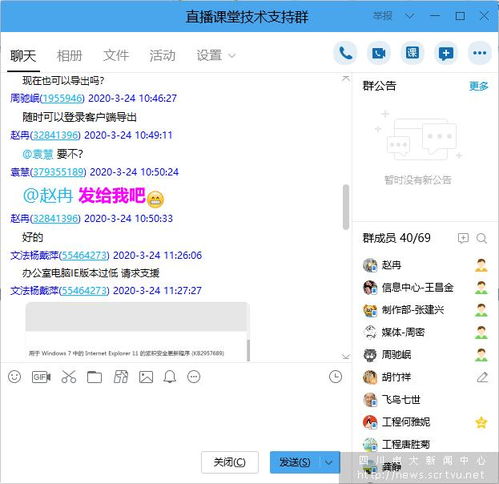Click the grinning emoji in 袁慧's message
Screen dimensions: 499x484
tap(156, 199)
